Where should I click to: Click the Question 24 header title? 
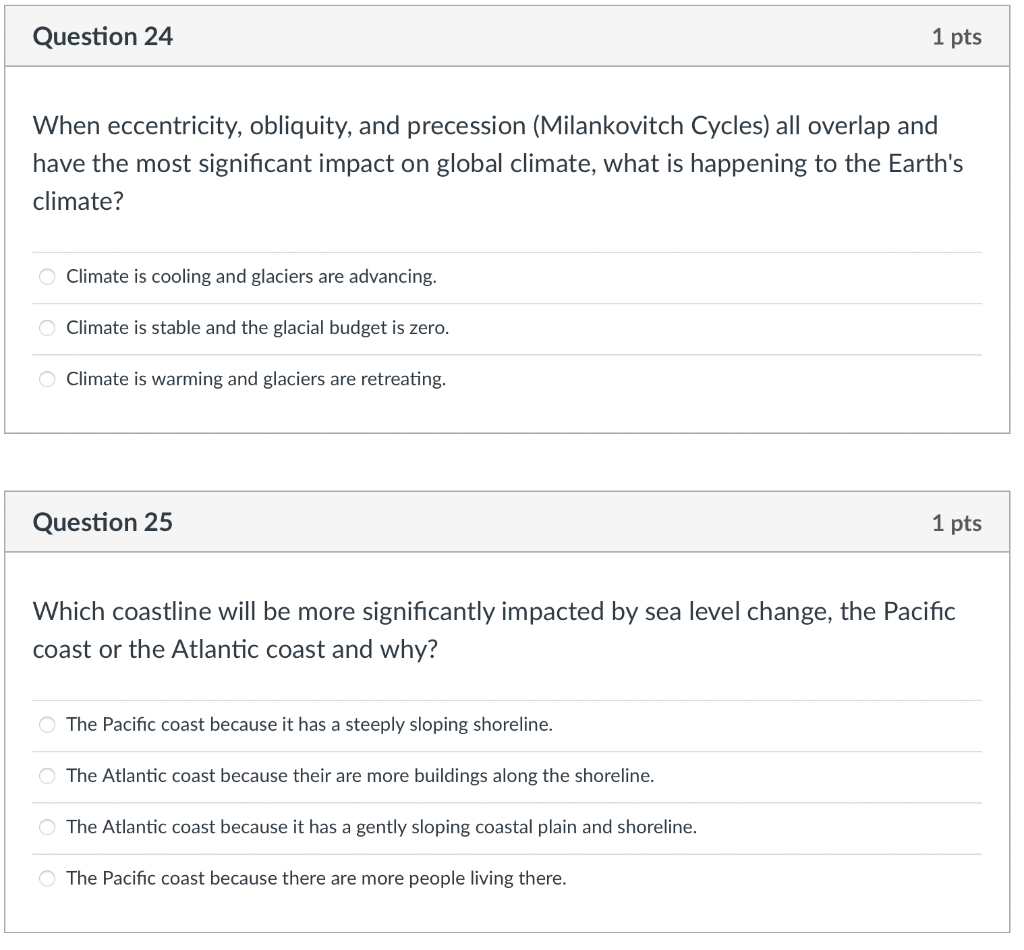103,37
